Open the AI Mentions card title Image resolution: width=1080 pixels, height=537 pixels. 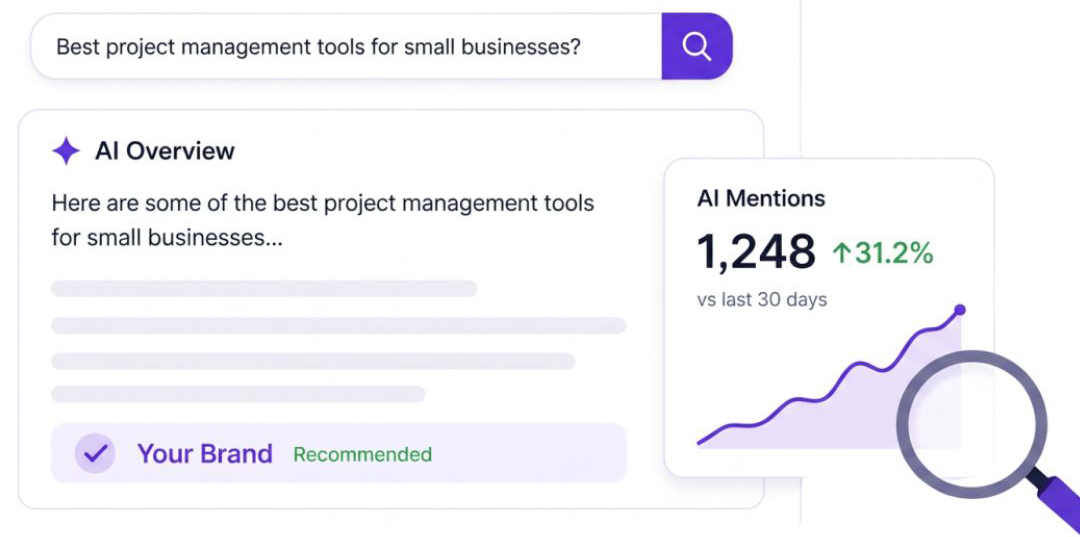(760, 198)
